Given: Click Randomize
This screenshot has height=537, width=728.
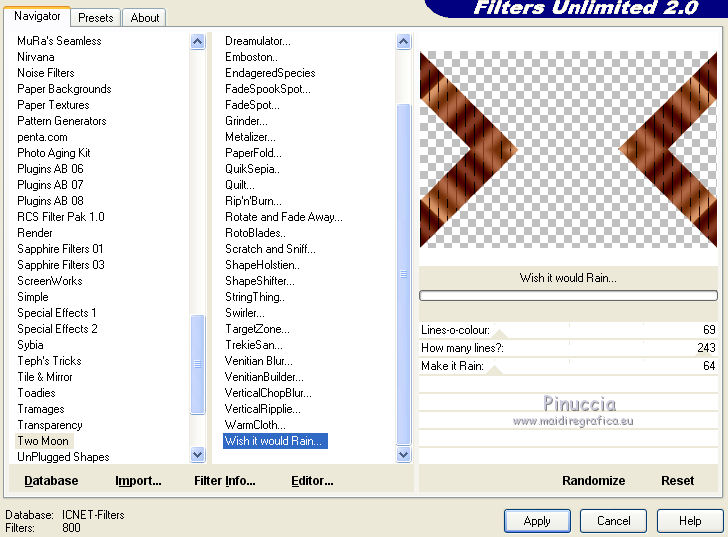Looking at the screenshot, I should pyautogui.click(x=593, y=480).
